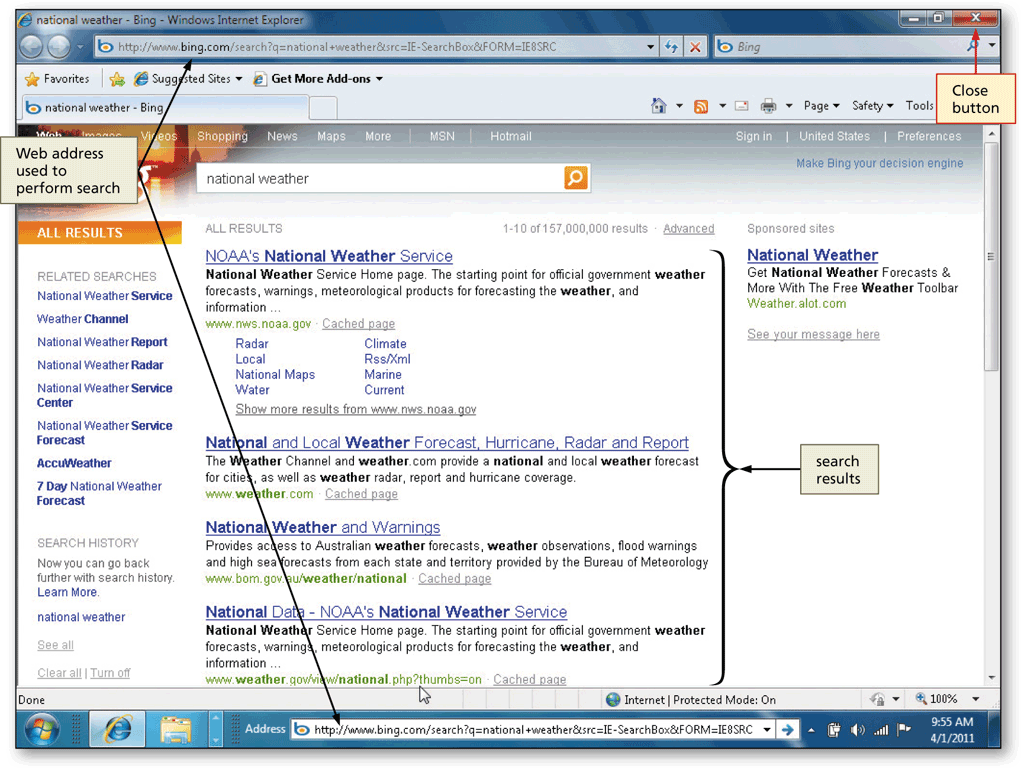Click the Suggested Sites icon

(x=141, y=79)
